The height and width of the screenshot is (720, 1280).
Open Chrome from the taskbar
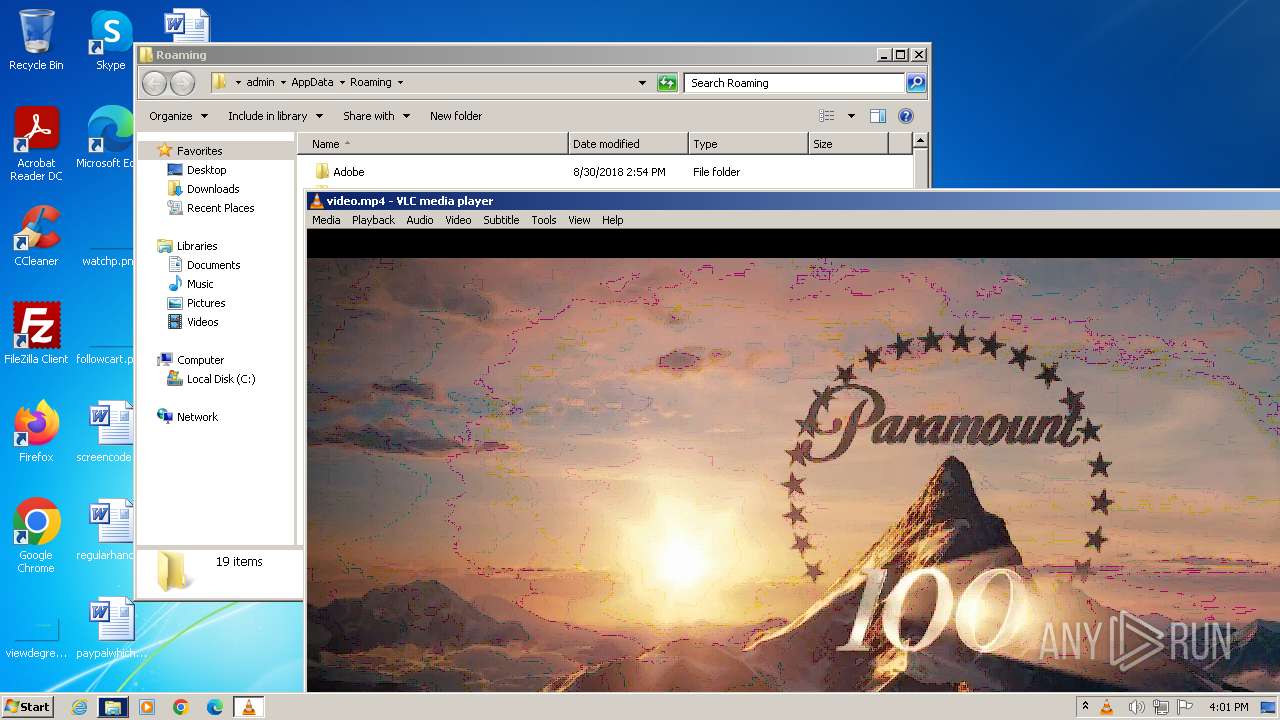pos(181,707)
